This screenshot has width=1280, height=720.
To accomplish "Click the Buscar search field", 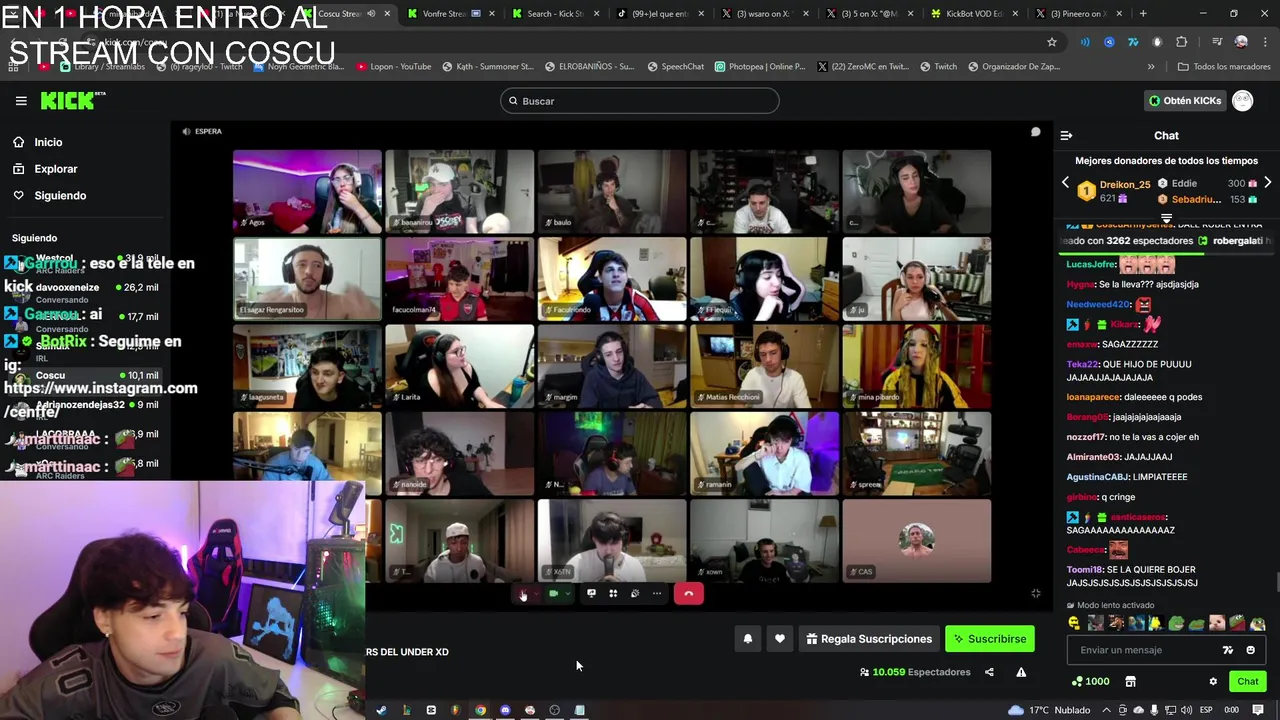I will (x=639, y=101).
